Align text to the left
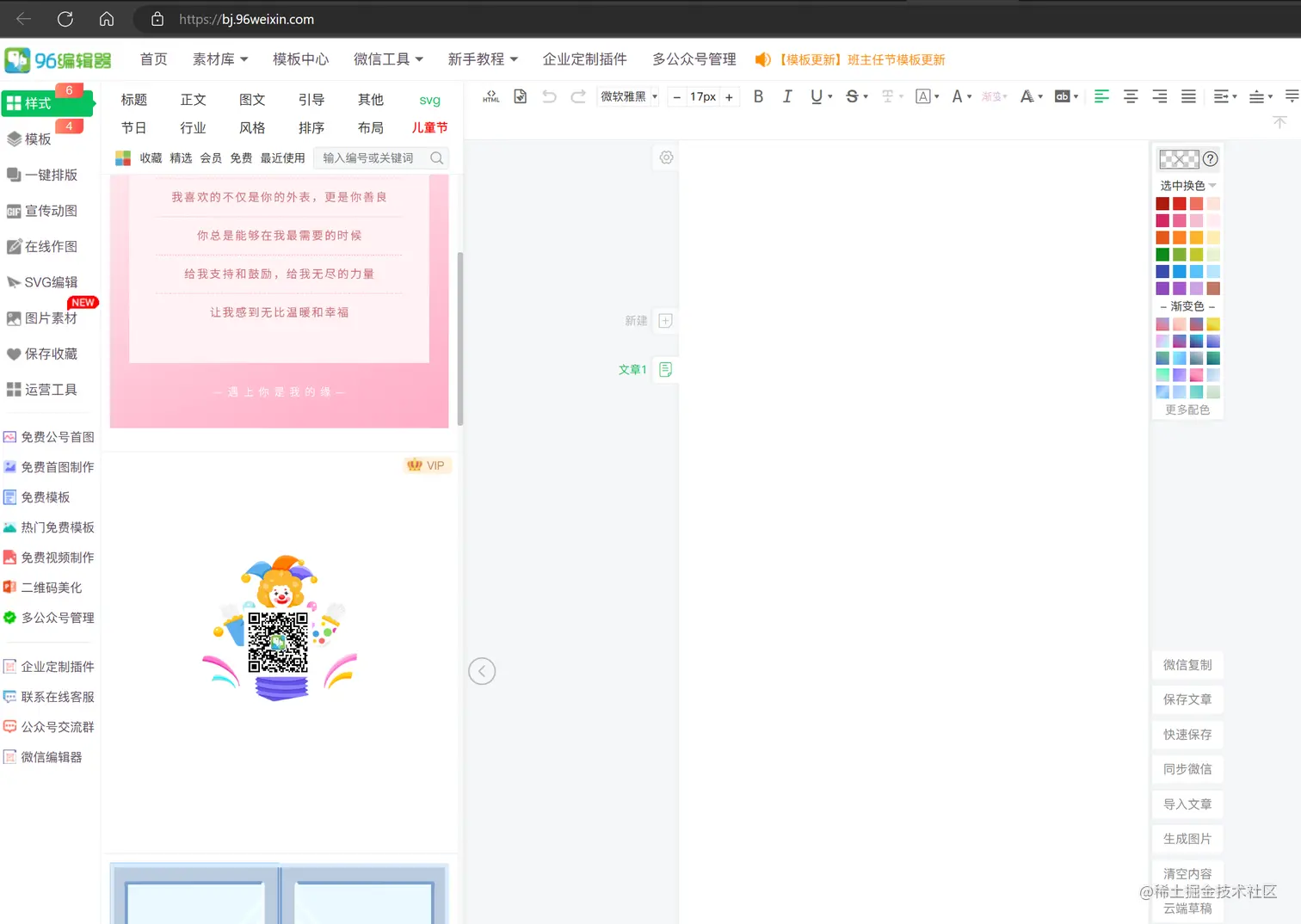Viewport: 1301px width, 924px height. [x=1101, y=96]
